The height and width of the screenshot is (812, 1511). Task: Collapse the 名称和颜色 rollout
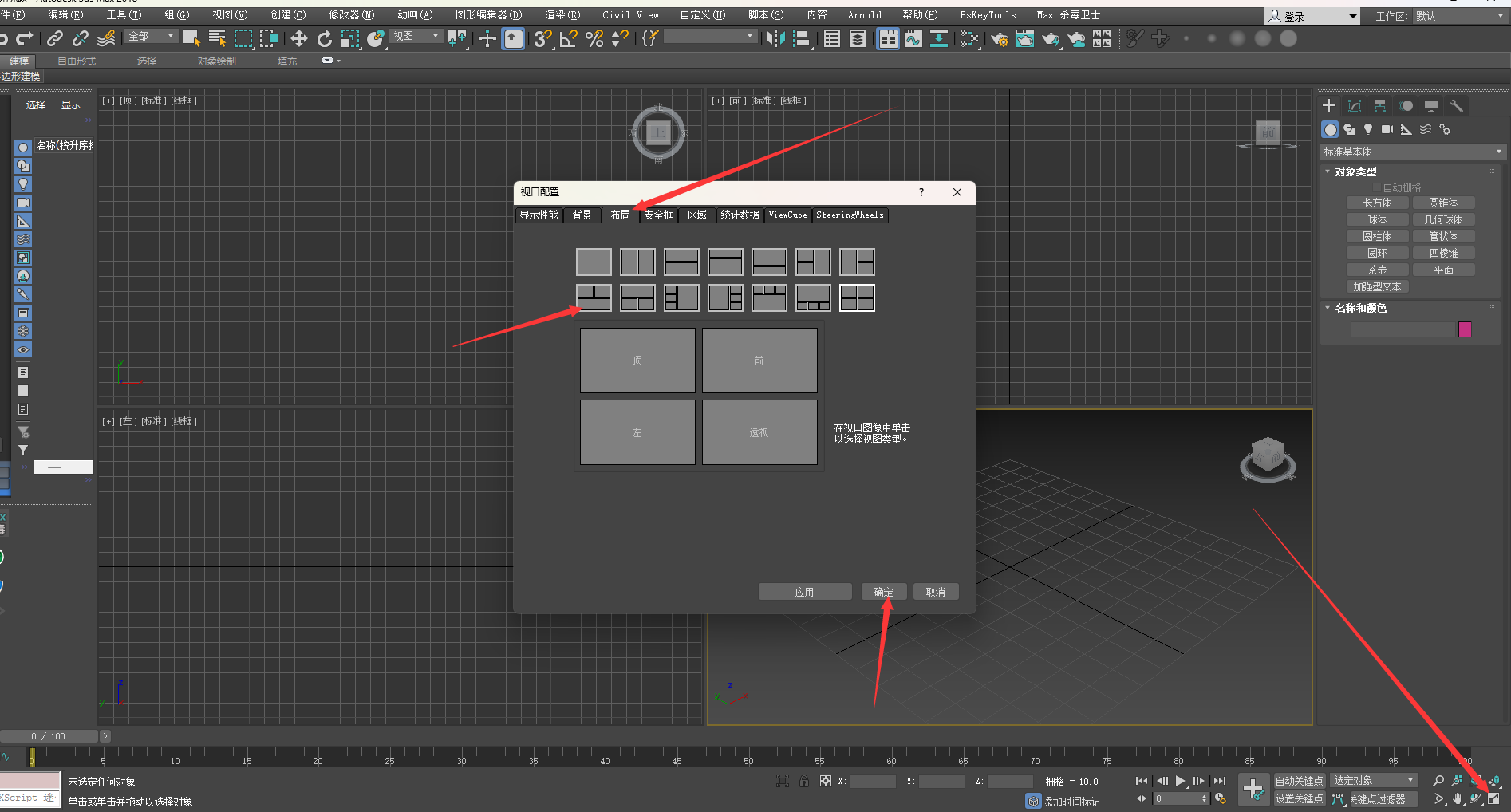[x=1359, y=308]
